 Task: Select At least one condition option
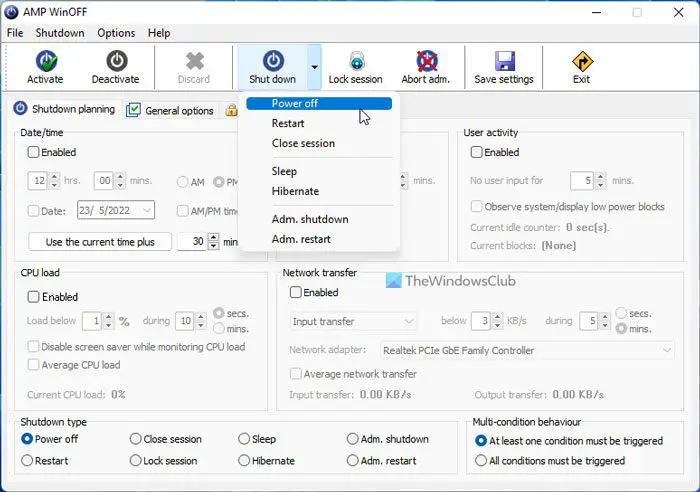481,441
